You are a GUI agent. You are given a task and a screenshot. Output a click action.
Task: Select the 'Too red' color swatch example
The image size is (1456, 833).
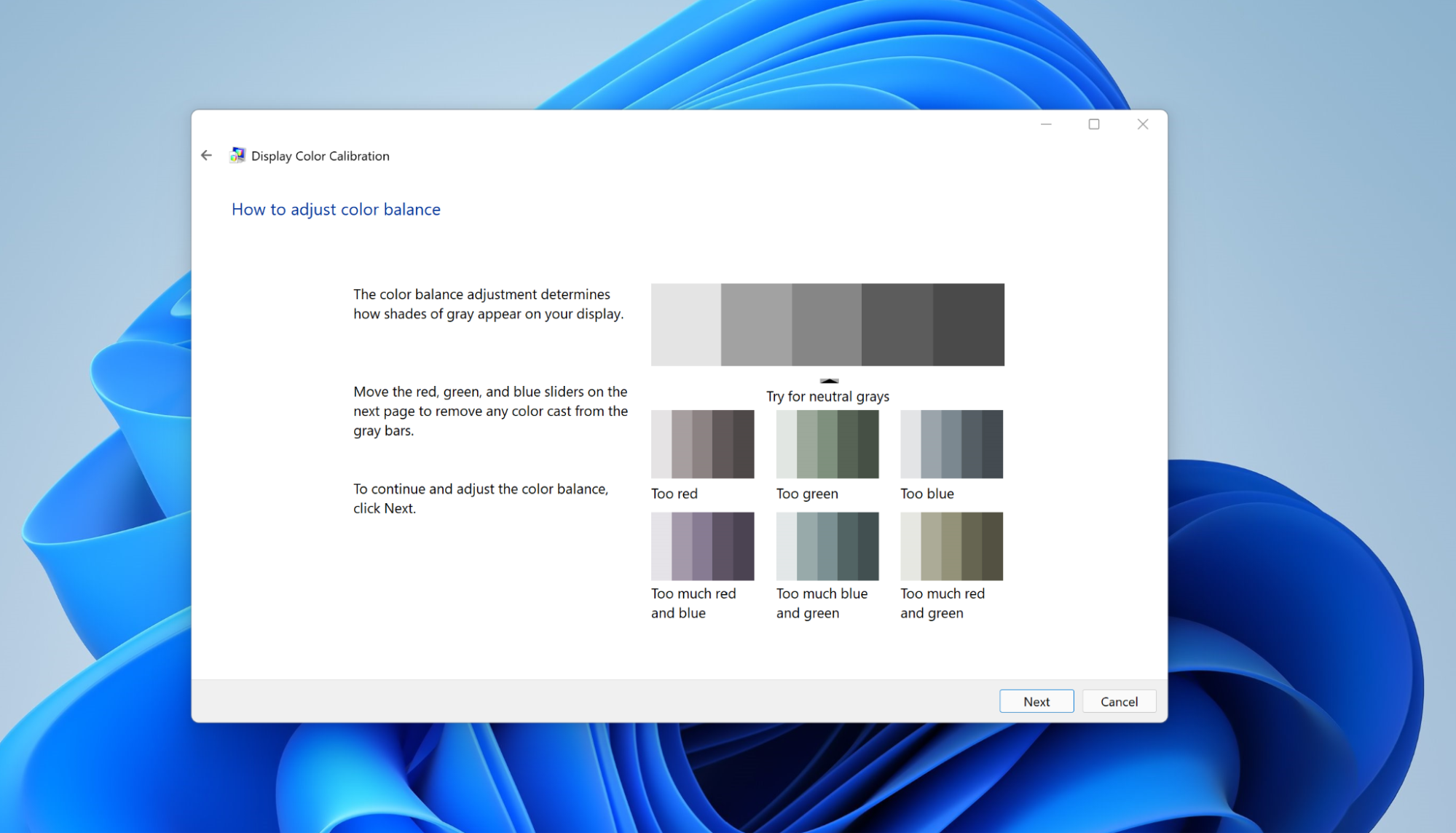pyautogui.click(x=703, y=444)
